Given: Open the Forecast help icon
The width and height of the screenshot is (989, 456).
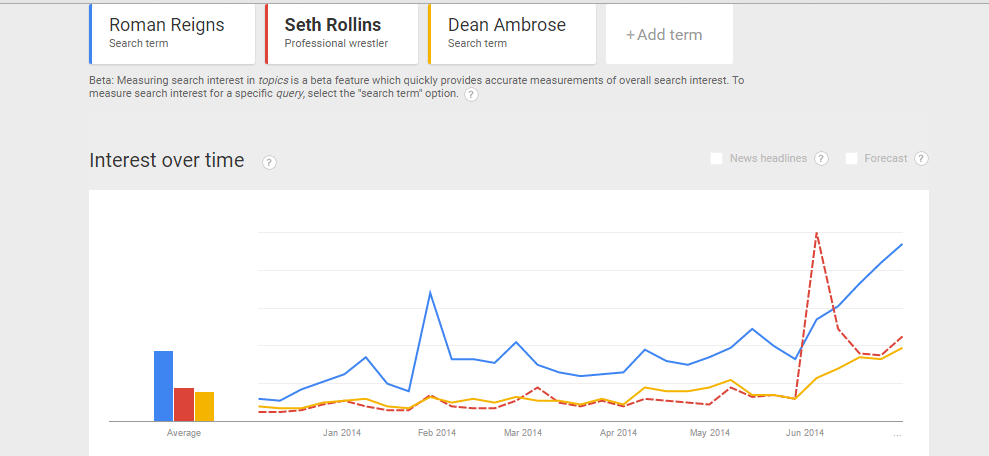Looking at the screenshot, I should point(921,158).
